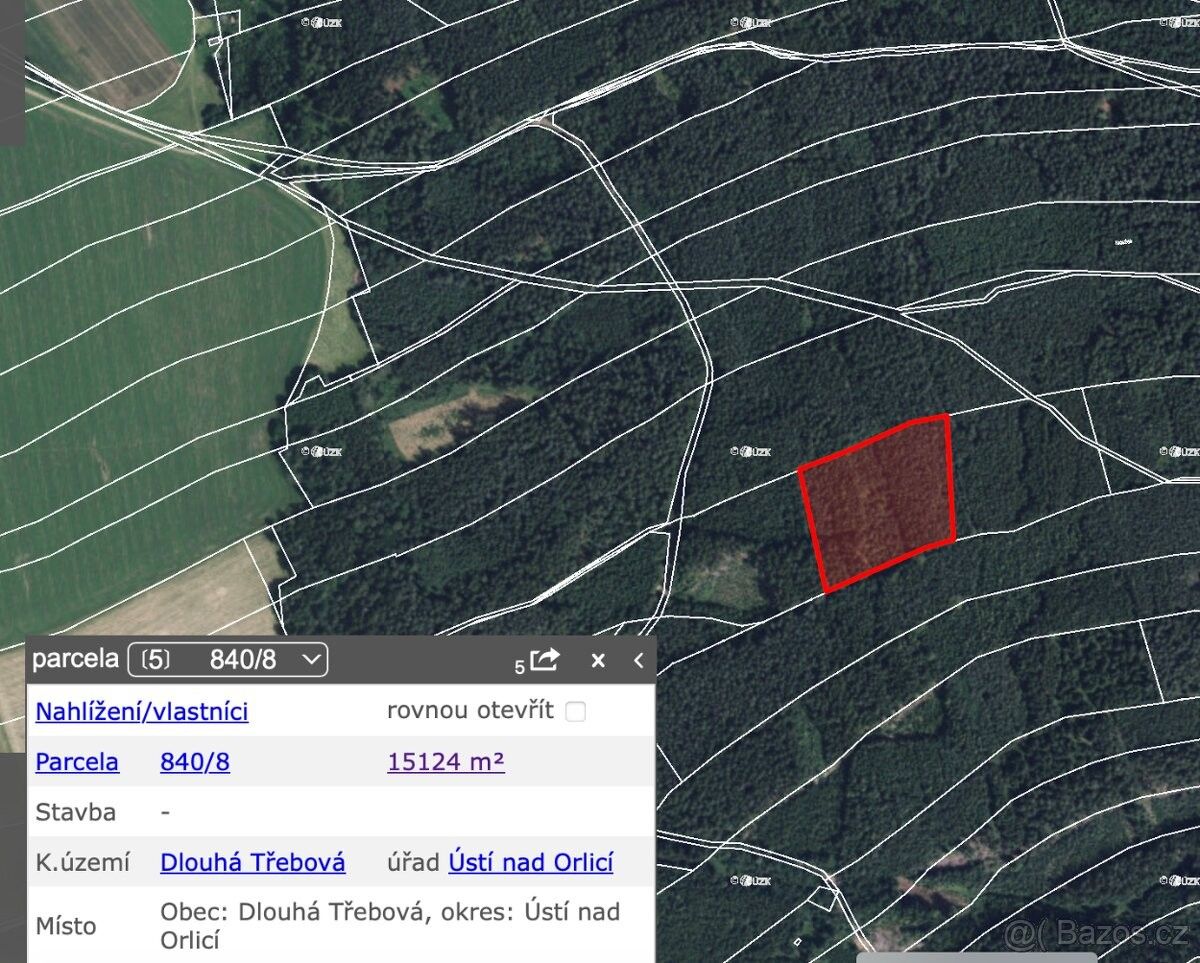Click the ČÚZK logo watermark near the highlighted parcel
The width and height of the screenshot is (1200, 963).
click(750, 452)
